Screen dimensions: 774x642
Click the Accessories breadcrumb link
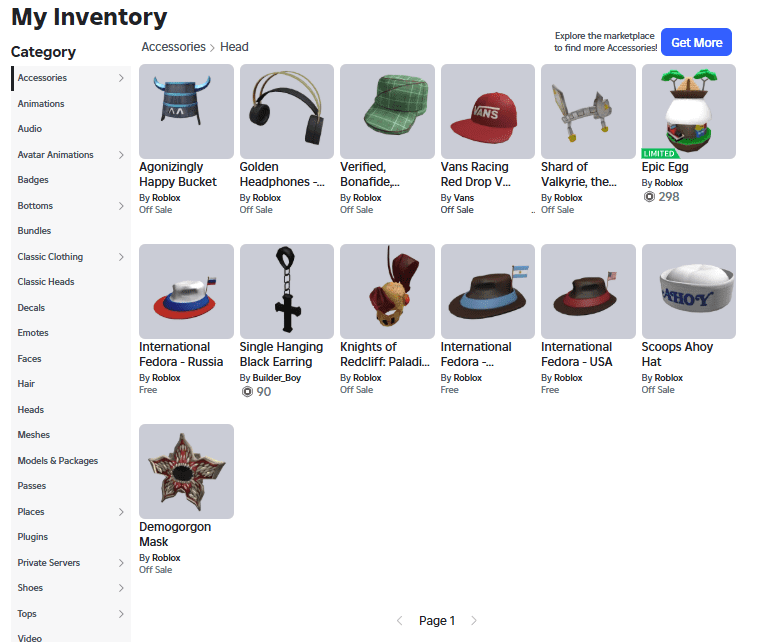[174, 47]
